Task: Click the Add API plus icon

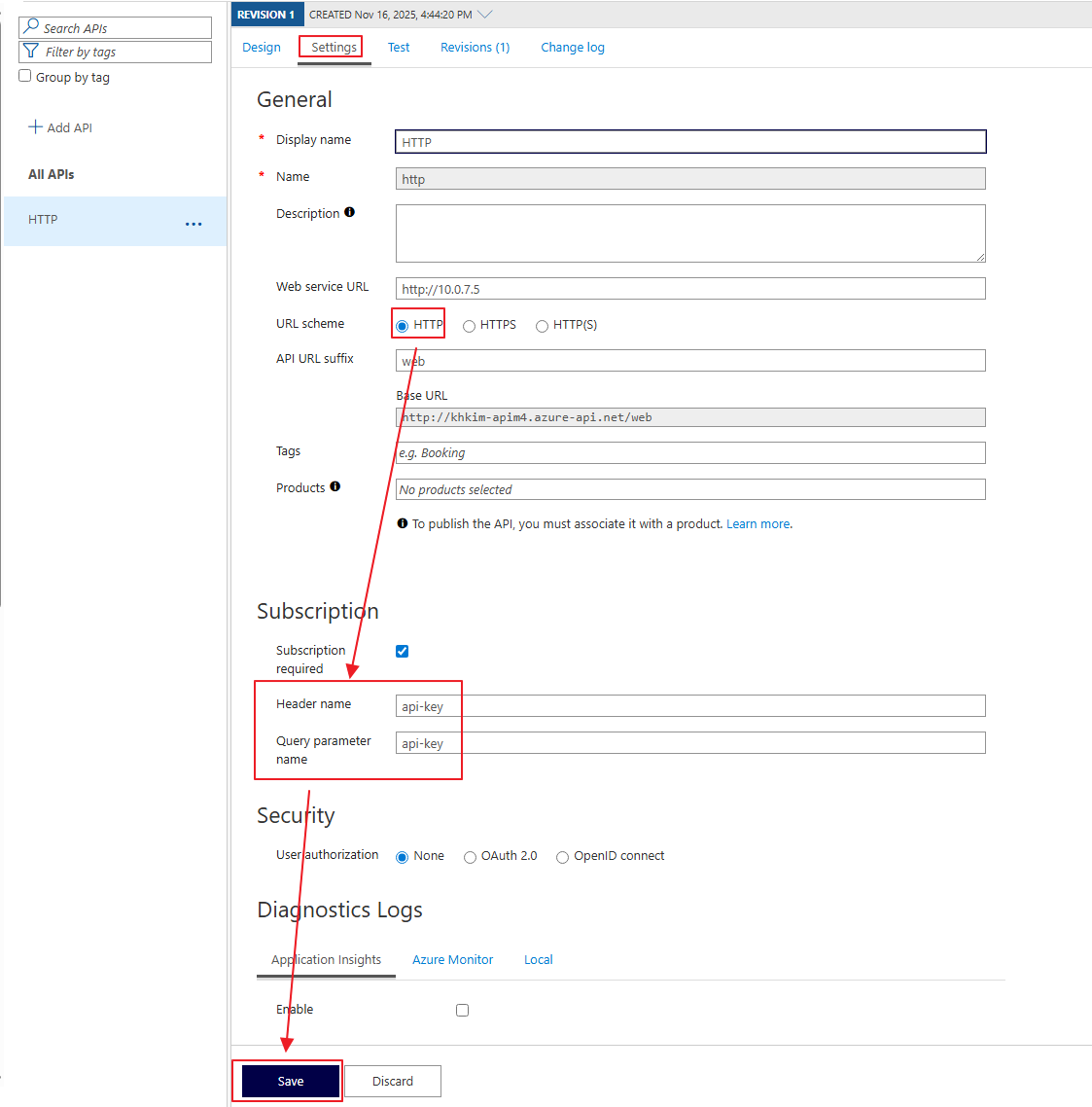Action: point(35,127)
